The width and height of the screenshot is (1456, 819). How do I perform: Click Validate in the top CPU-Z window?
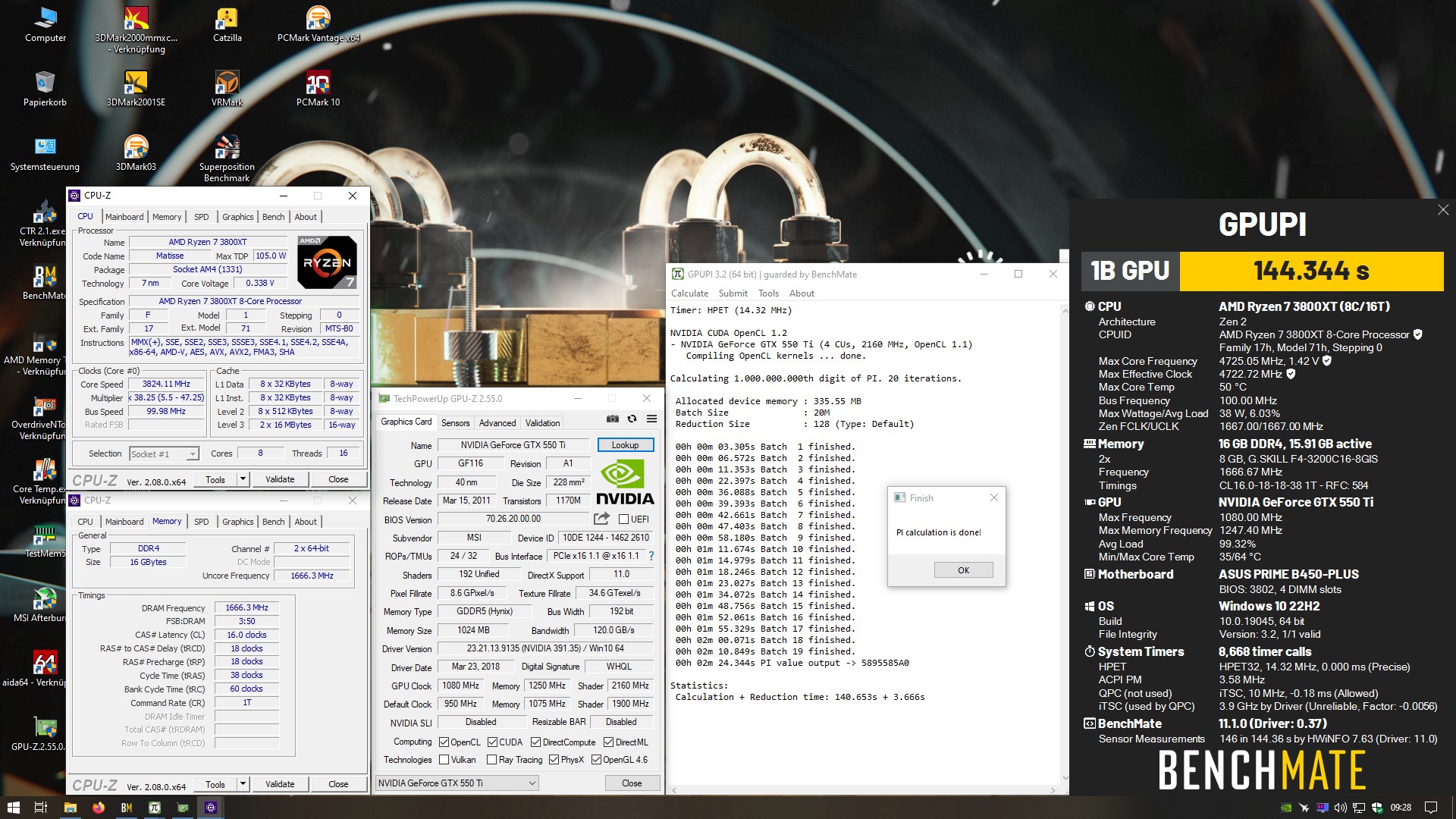coord(280,479)
